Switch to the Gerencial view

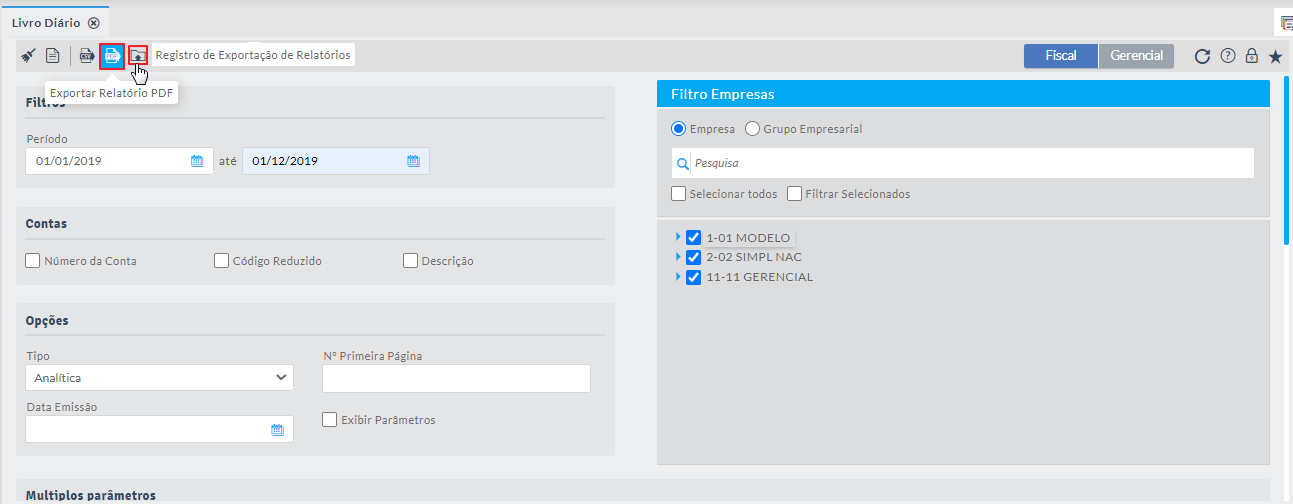pyautogui.click(x=1136, y=56)
